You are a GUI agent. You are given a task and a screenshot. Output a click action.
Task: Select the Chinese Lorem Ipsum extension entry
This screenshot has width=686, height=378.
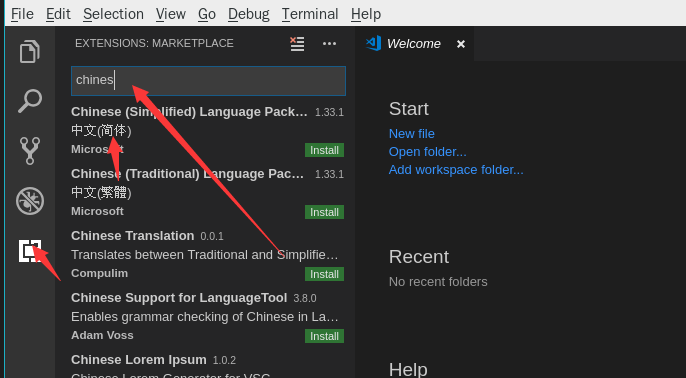208,366
